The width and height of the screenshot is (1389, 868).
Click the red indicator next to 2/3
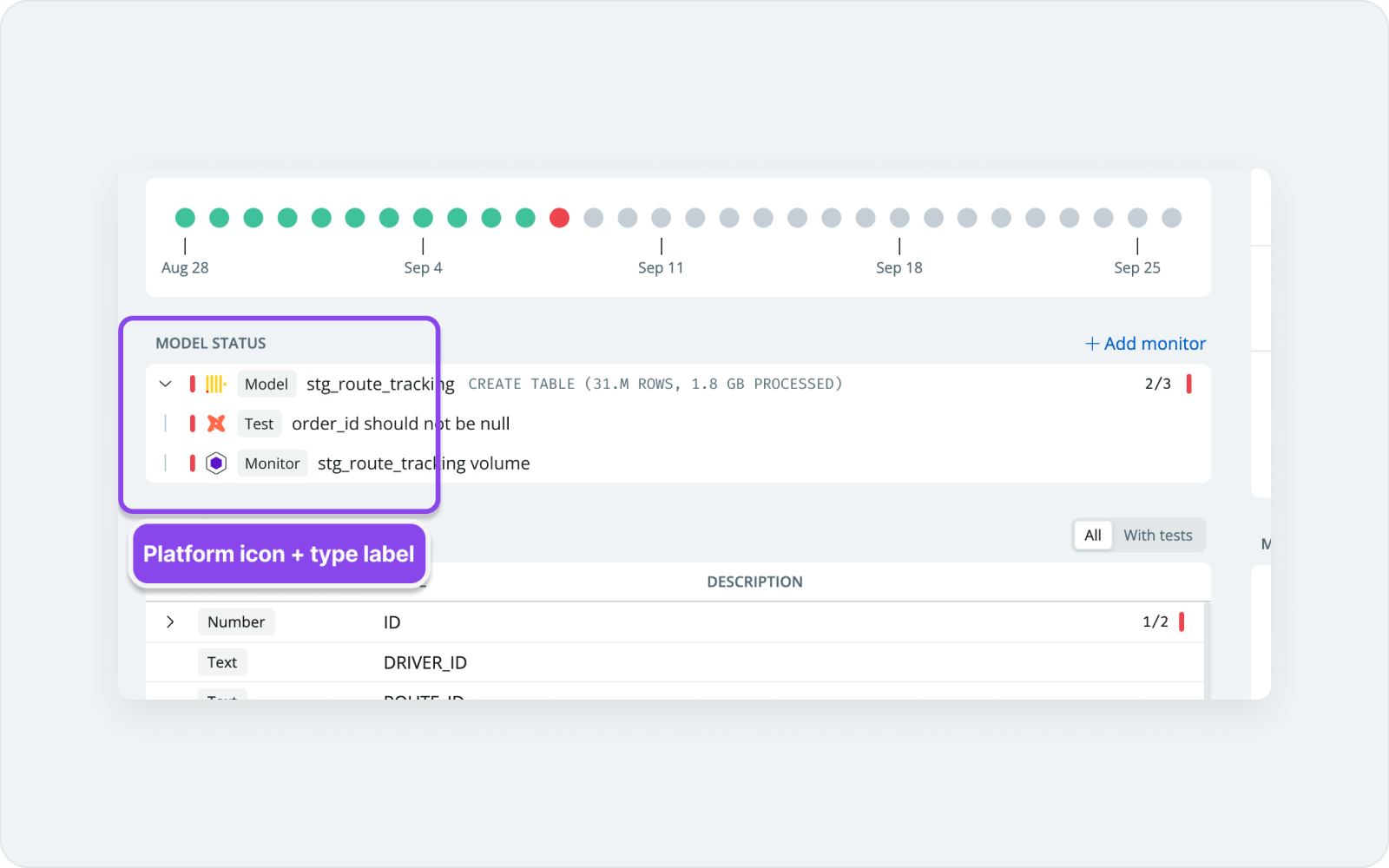click(x=1188, y=384)
